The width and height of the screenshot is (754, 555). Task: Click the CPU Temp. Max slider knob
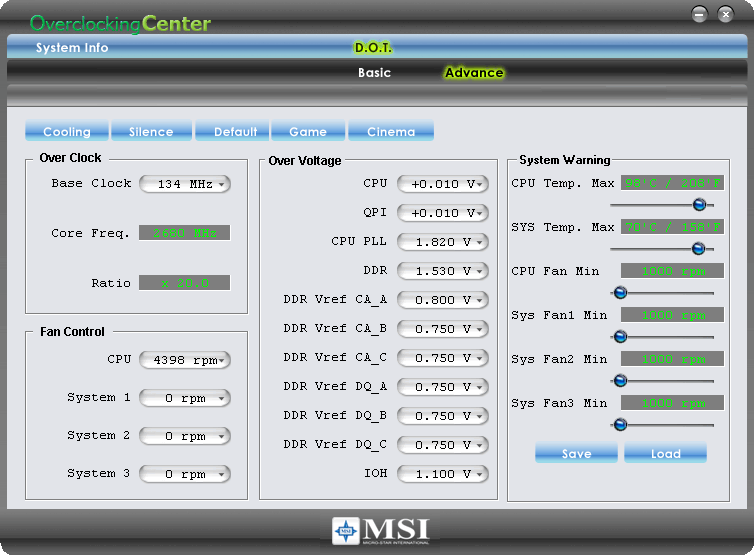700,204
